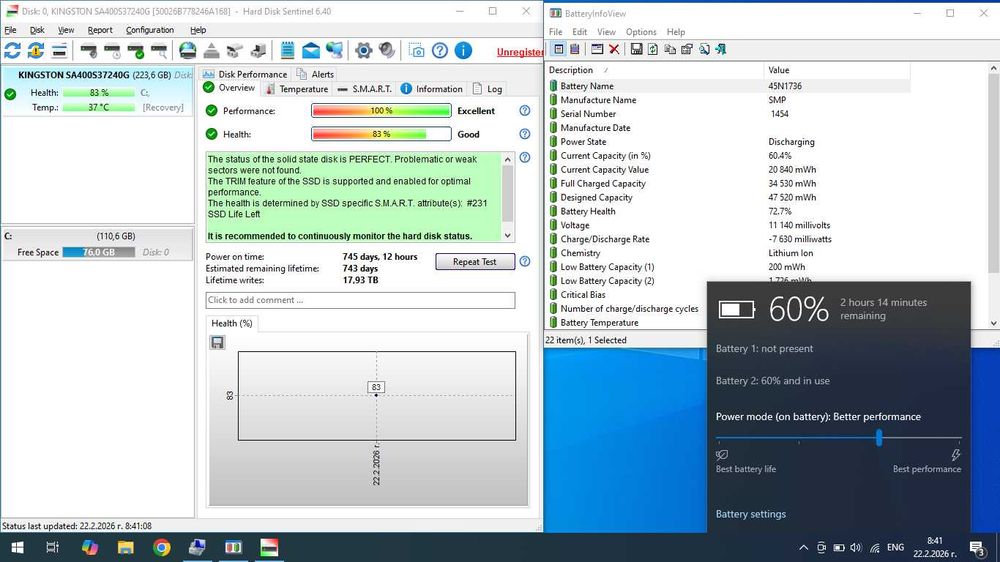Select the Charge/Discharge Rate row
Screen dimensions: 1000x562
(x=728, y=239)
